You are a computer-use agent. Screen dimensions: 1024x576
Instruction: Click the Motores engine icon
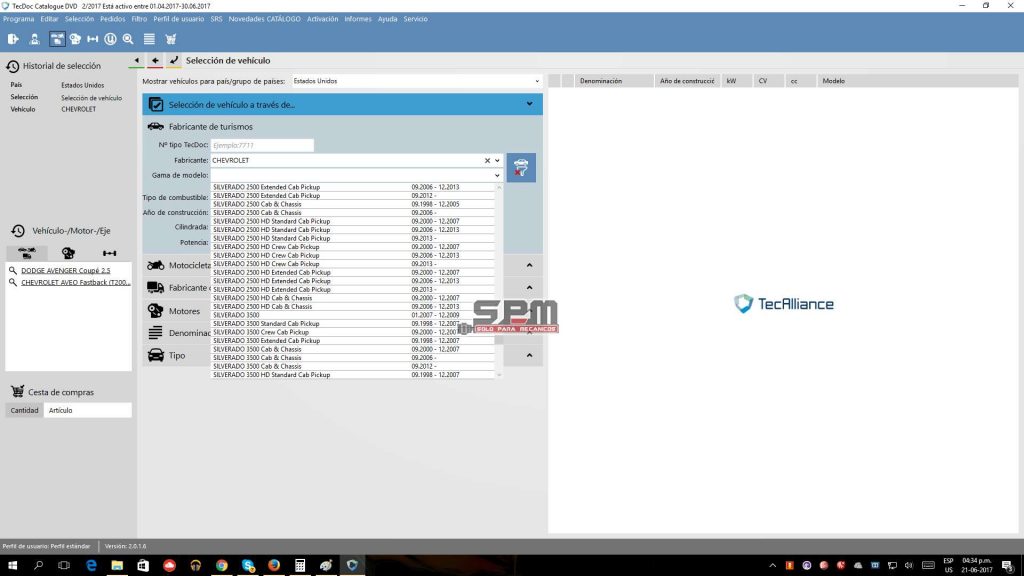[x=155, y=311]
